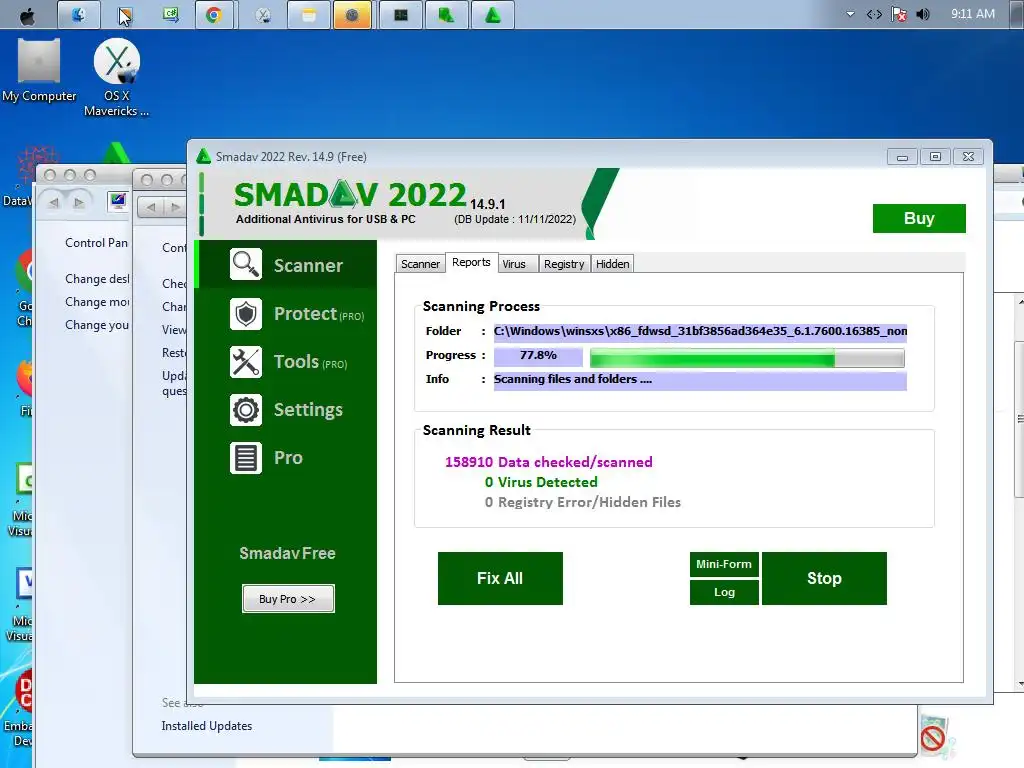Switch to the Hidden tab
1024x768 pixels.
(613, 264)
